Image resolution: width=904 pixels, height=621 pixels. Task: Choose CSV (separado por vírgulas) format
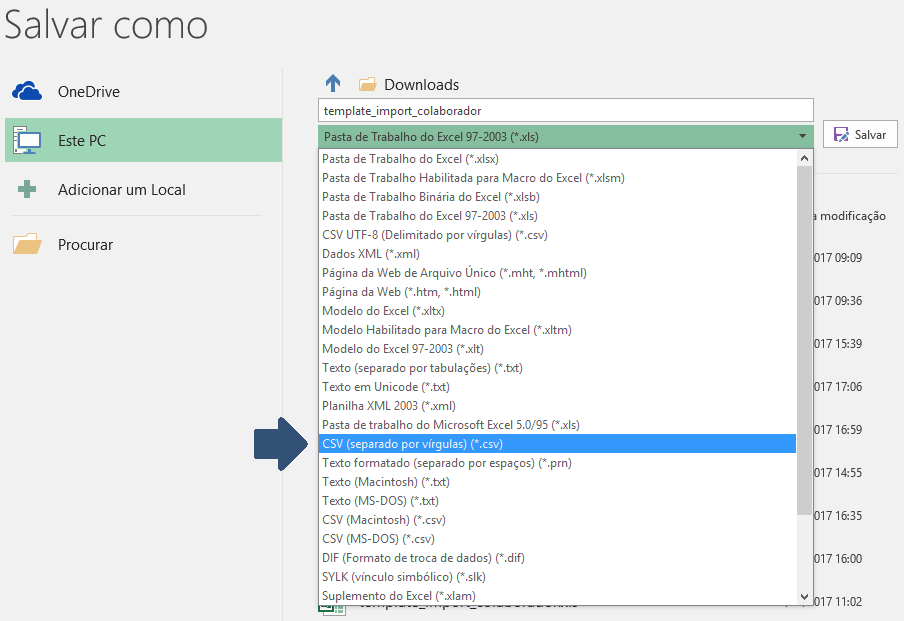pos(412,444)
